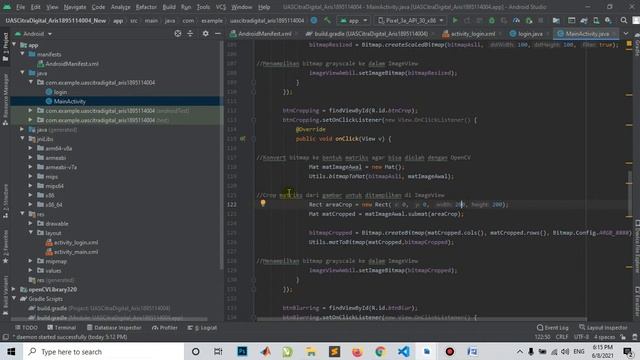This screenshot has height=360, width=640.
Task: Open the File menu
Action: (20, 7)
